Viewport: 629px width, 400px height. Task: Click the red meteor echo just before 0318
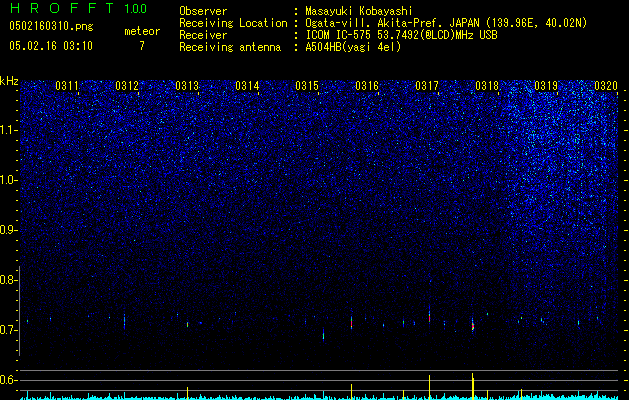473,325
